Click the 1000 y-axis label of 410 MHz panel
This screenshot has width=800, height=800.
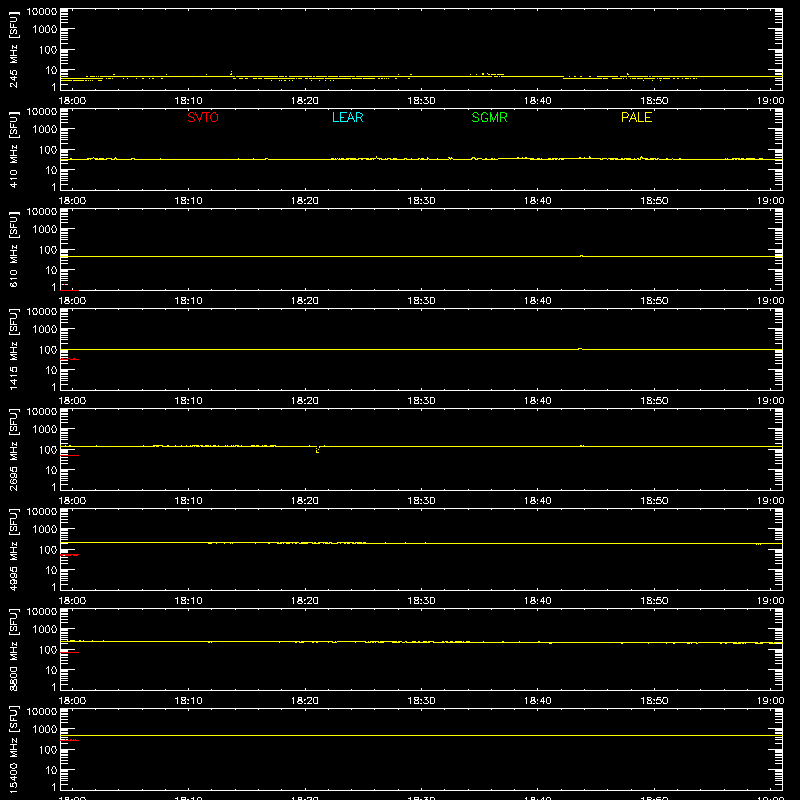45,129
